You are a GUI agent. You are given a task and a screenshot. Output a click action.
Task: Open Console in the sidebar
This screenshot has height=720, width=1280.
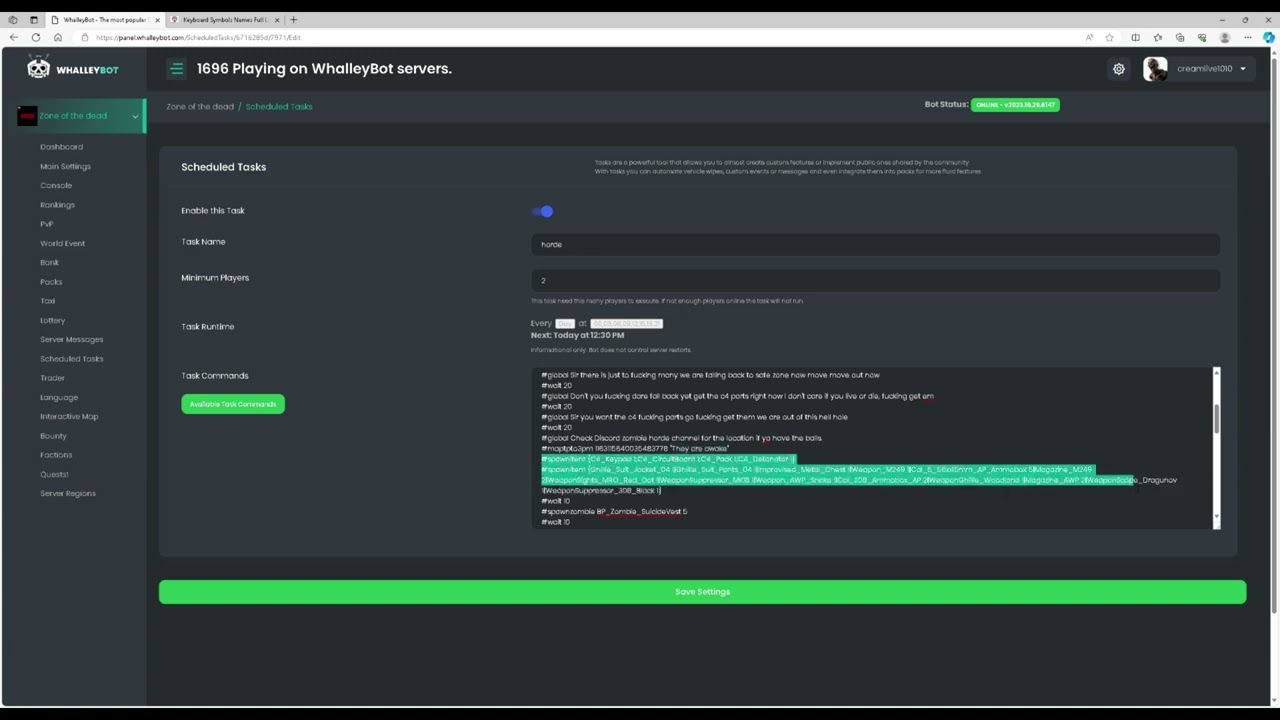(56, 185)
